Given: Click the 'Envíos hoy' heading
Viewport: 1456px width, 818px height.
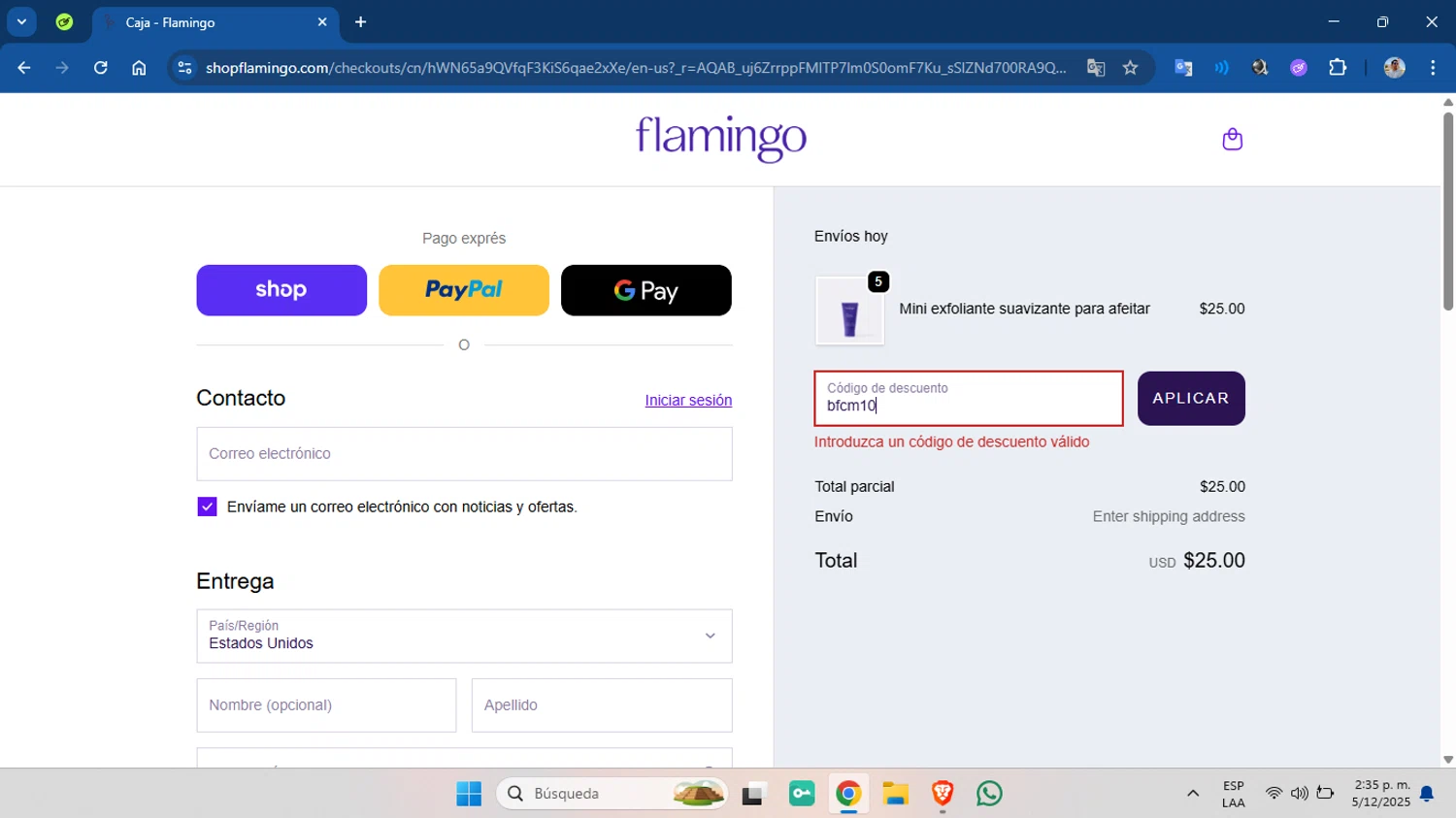Looking at the screenshot, I should tap(851, 237).
